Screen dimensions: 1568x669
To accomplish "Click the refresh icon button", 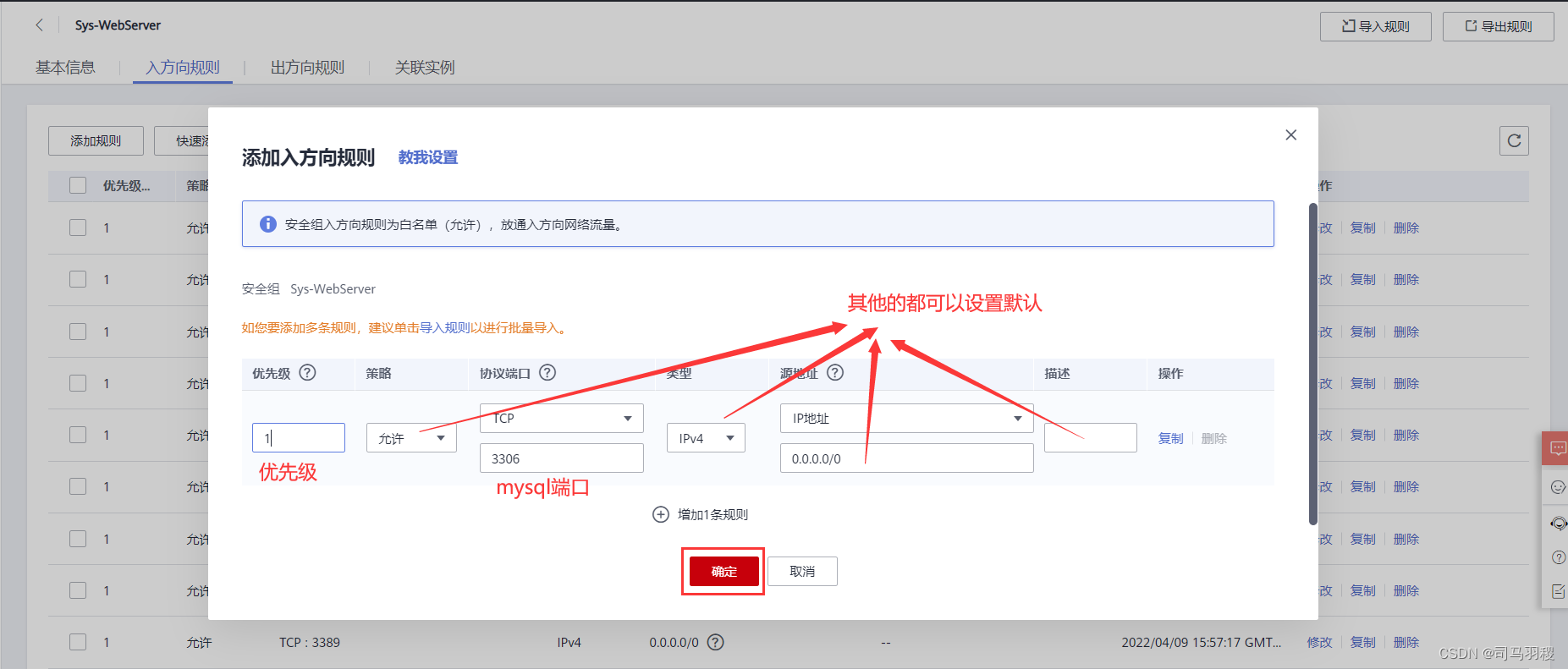I will point(1514,141).
